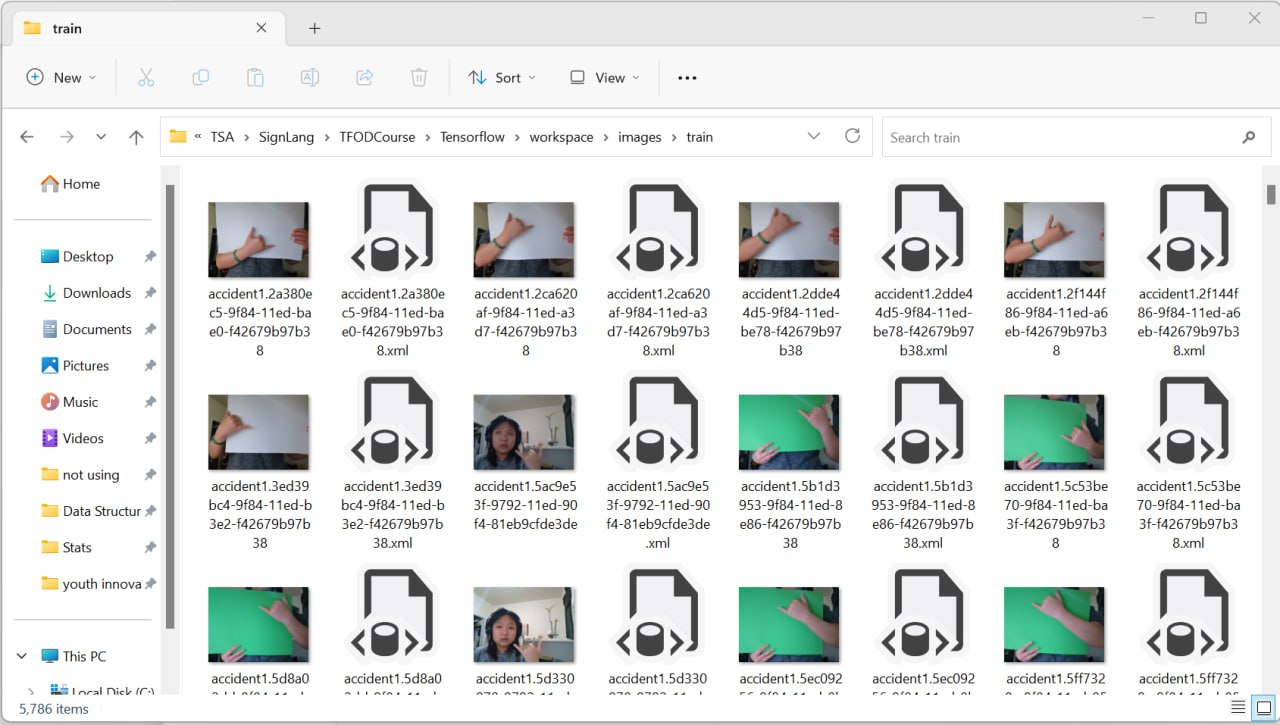The height and width of the screenshot is (725, 1280).
Task: Open the View dropdown menu
Action: click(604, 77)
